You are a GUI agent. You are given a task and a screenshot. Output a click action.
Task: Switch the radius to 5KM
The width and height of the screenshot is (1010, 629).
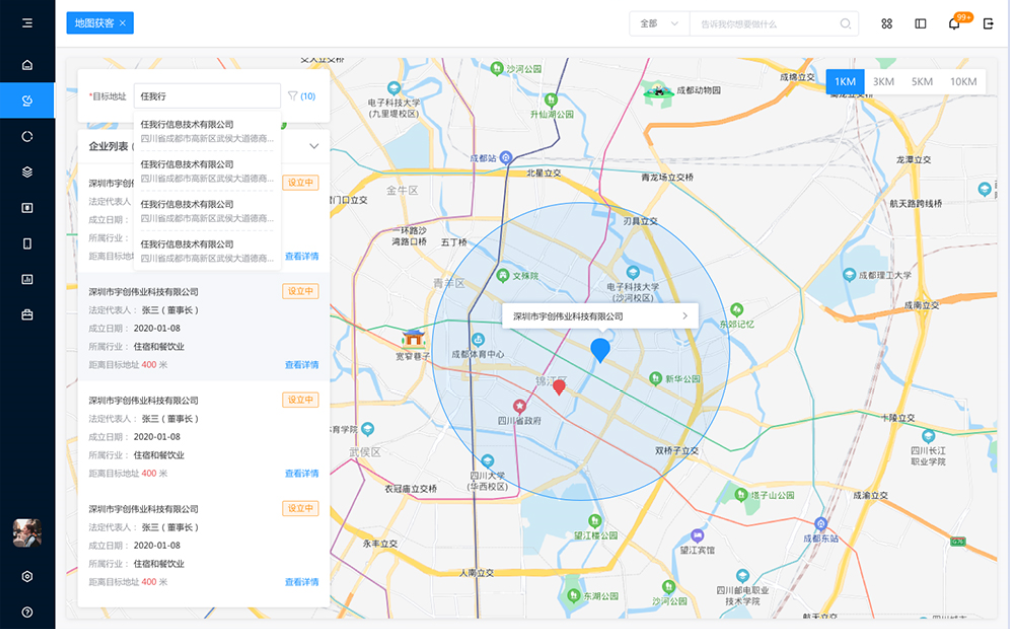(x=922, y=81)
